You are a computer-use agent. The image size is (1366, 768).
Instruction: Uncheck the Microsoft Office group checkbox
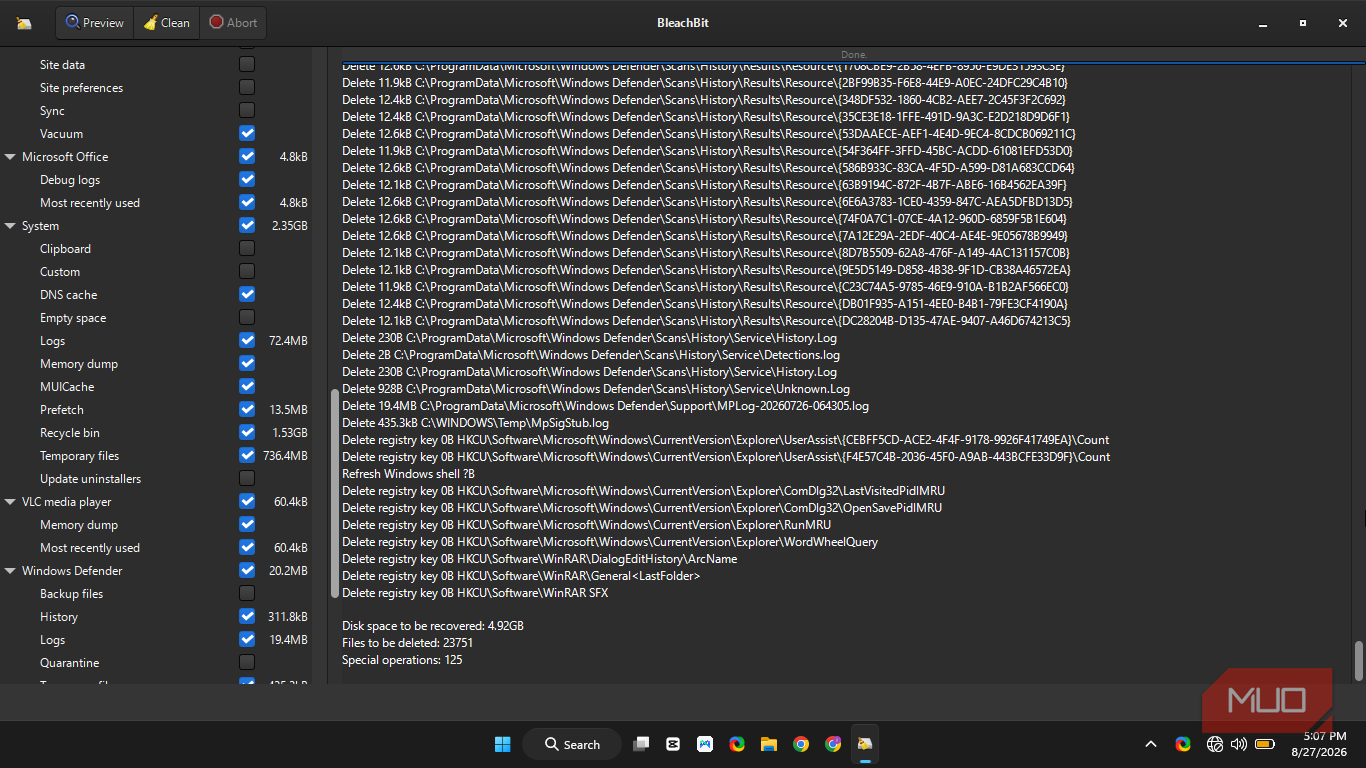pyautogui.click(x=247, y=157)
